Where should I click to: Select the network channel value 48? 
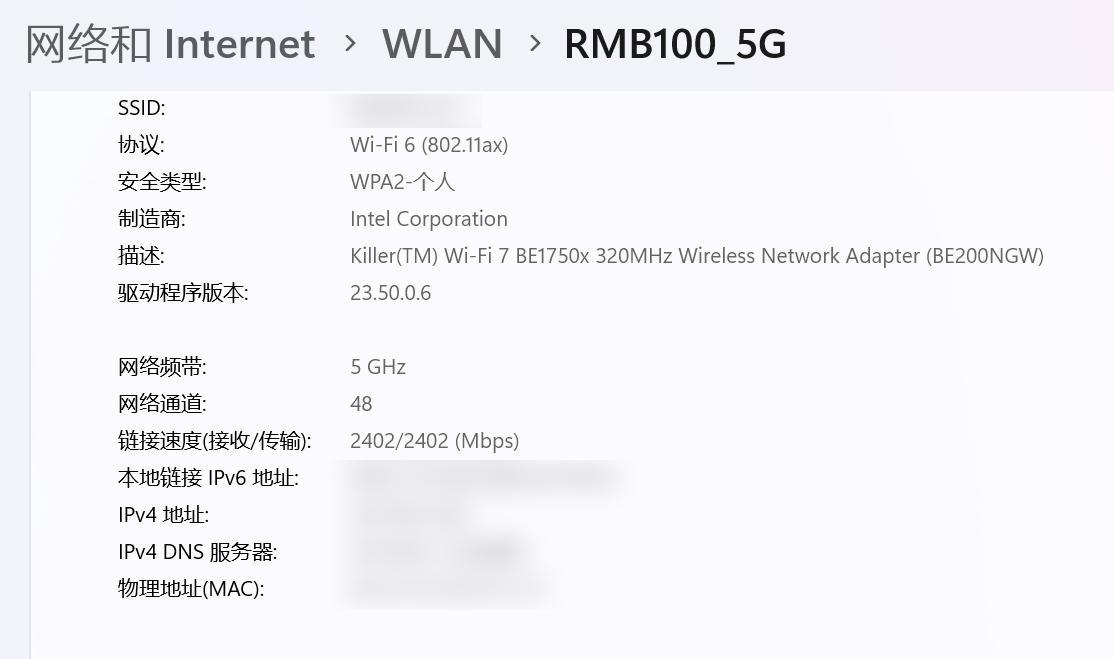(361, 404)
